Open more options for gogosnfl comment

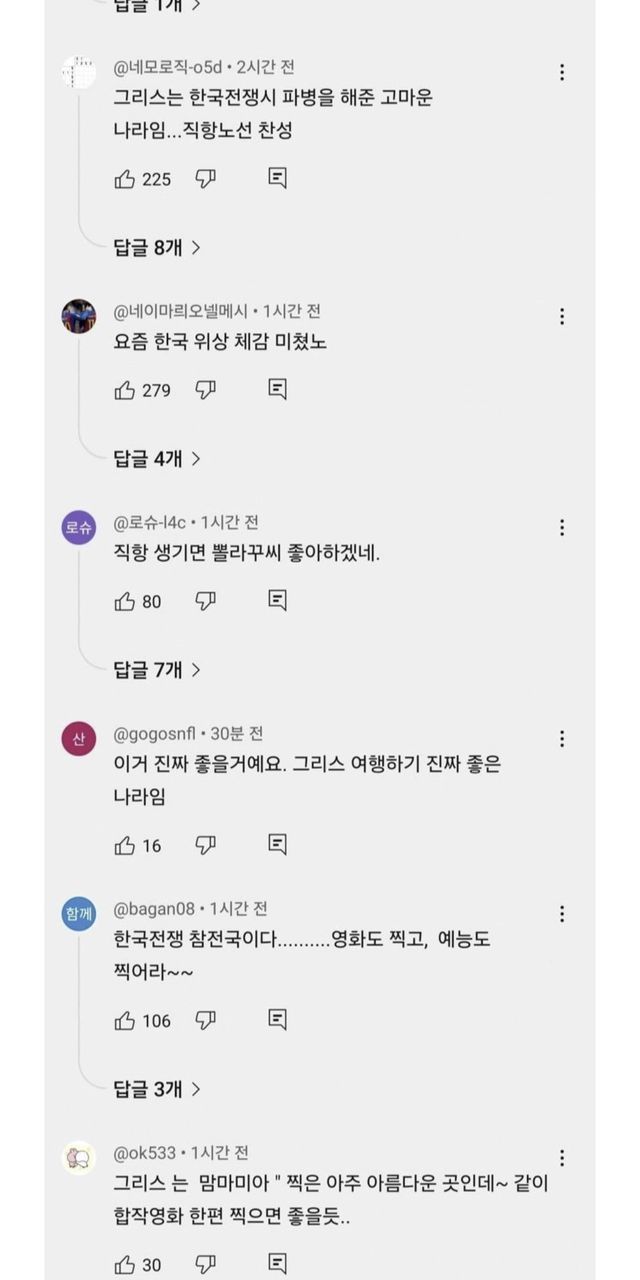562,739
